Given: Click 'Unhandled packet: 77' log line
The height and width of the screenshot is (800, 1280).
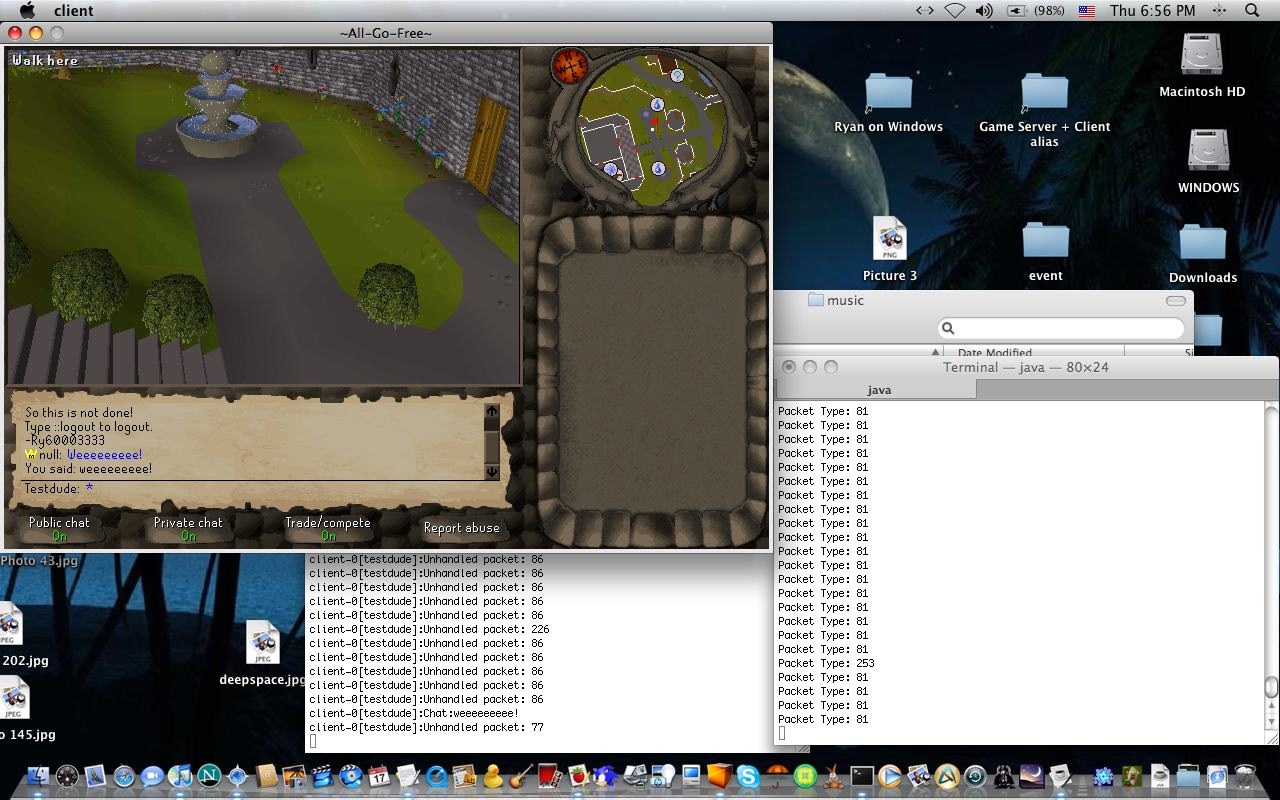Looking at the screenshot, I should coord(426,727).
